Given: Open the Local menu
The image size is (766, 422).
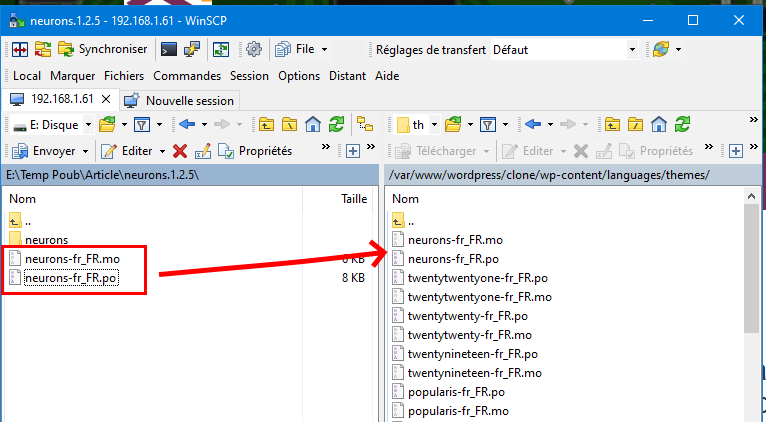Looking at the screenshot, I should 27,76.
